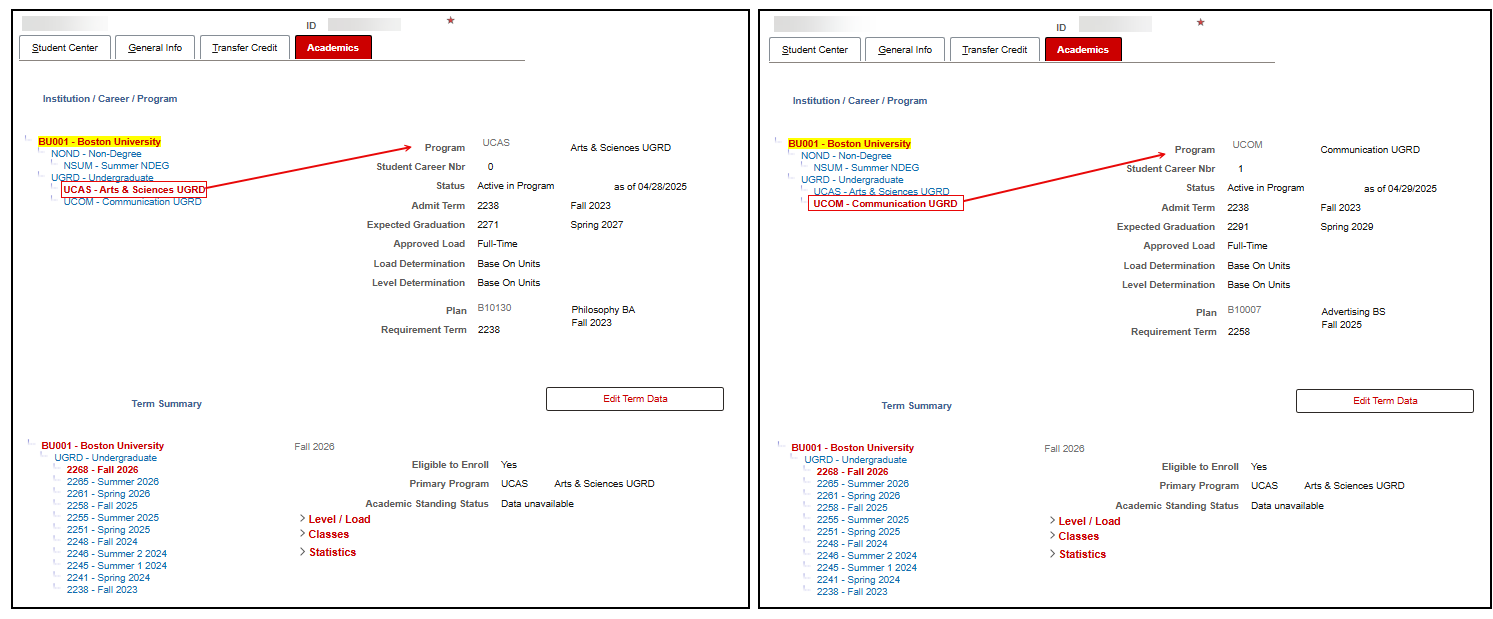Select term 2245 - Summer 1 2024 in right panel

(866, 568)
